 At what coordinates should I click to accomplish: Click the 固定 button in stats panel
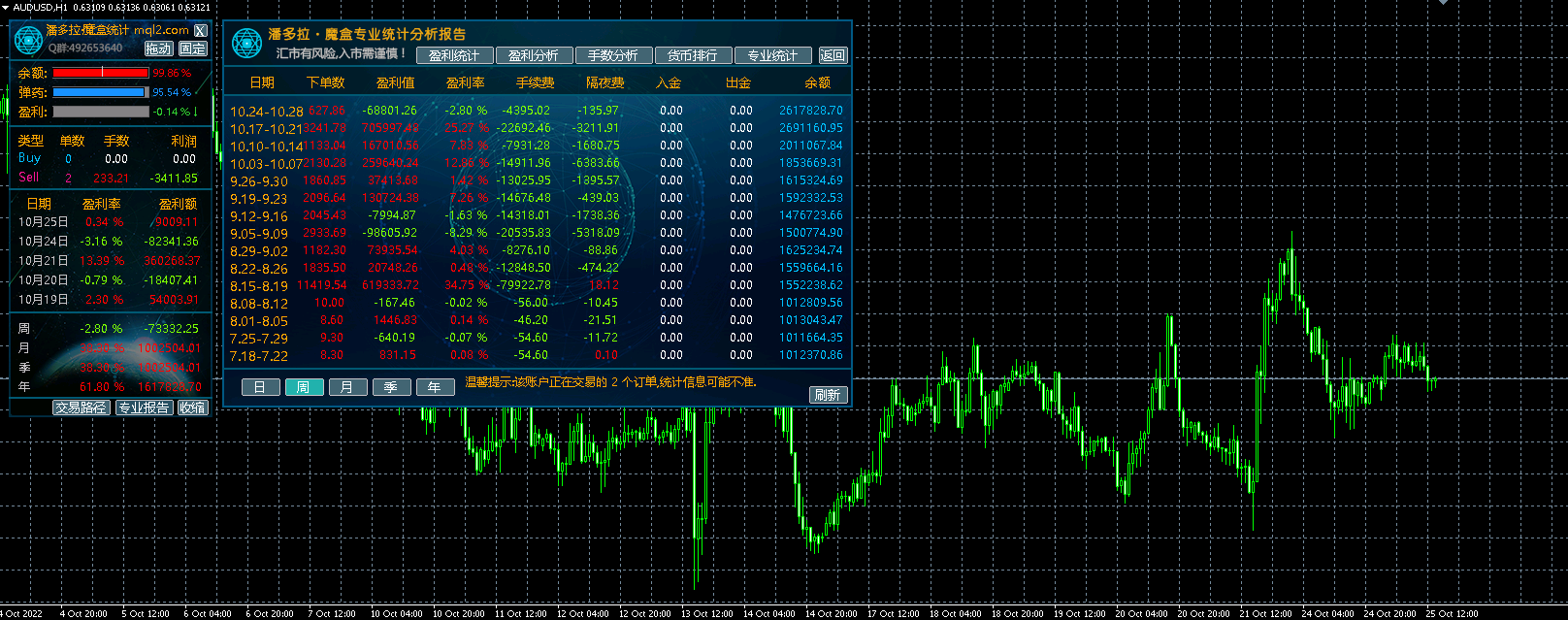(x=192, y=49)
